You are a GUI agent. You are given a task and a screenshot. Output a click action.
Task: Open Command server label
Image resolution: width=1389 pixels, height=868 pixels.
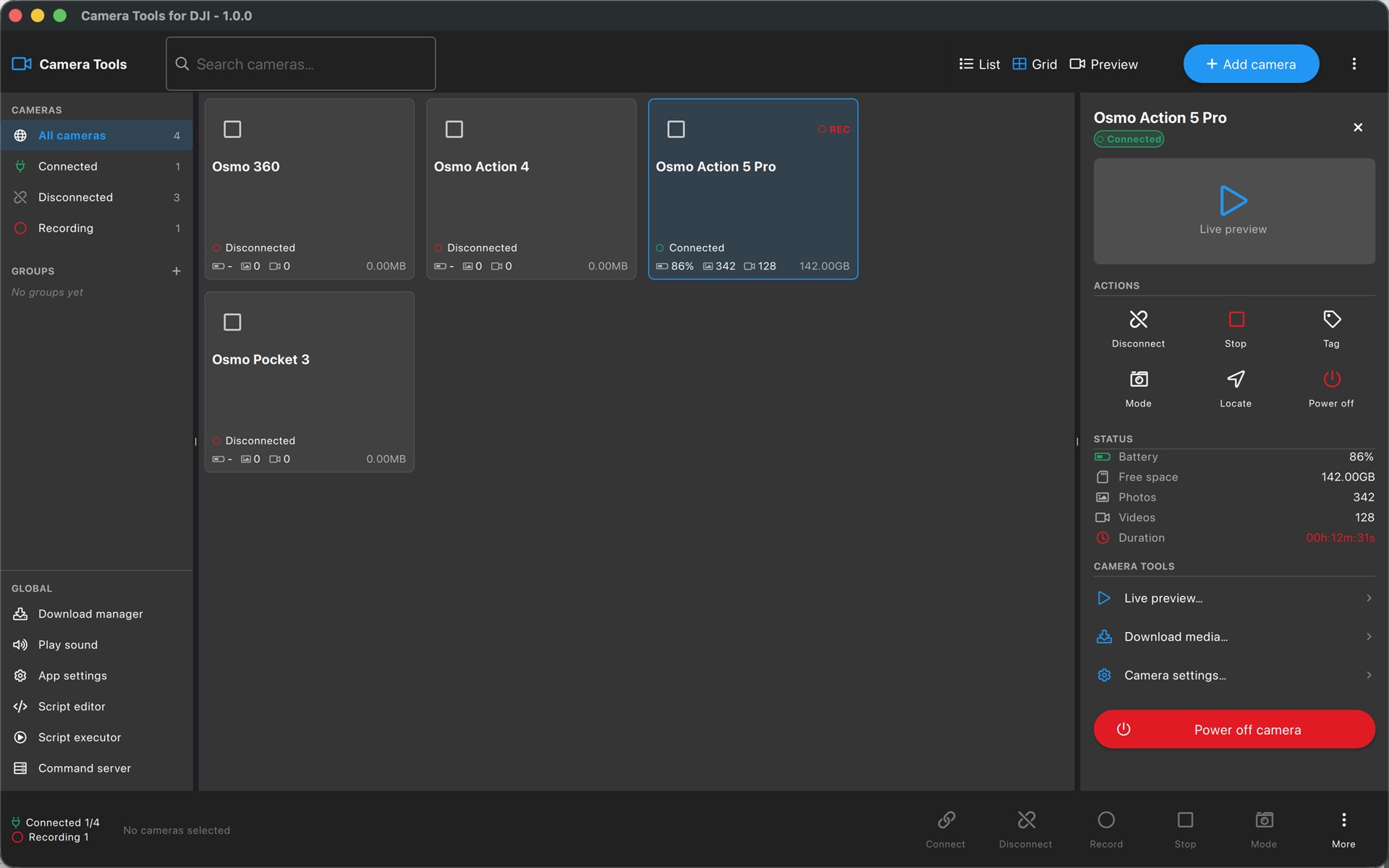click(85, 768)
